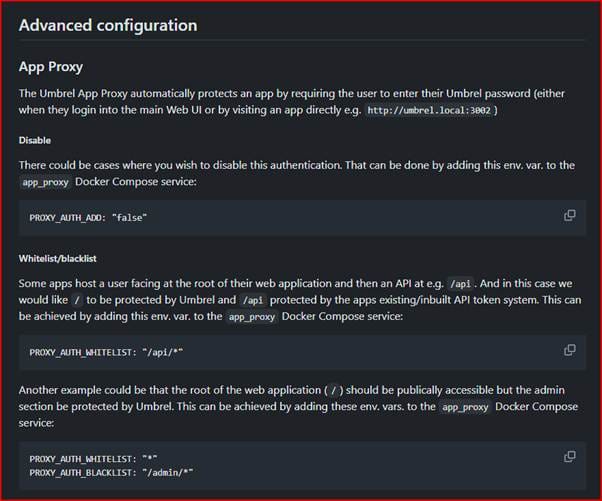Click the paragraph starting "The Umbrel App Proxy"

(x=250, y=93)
